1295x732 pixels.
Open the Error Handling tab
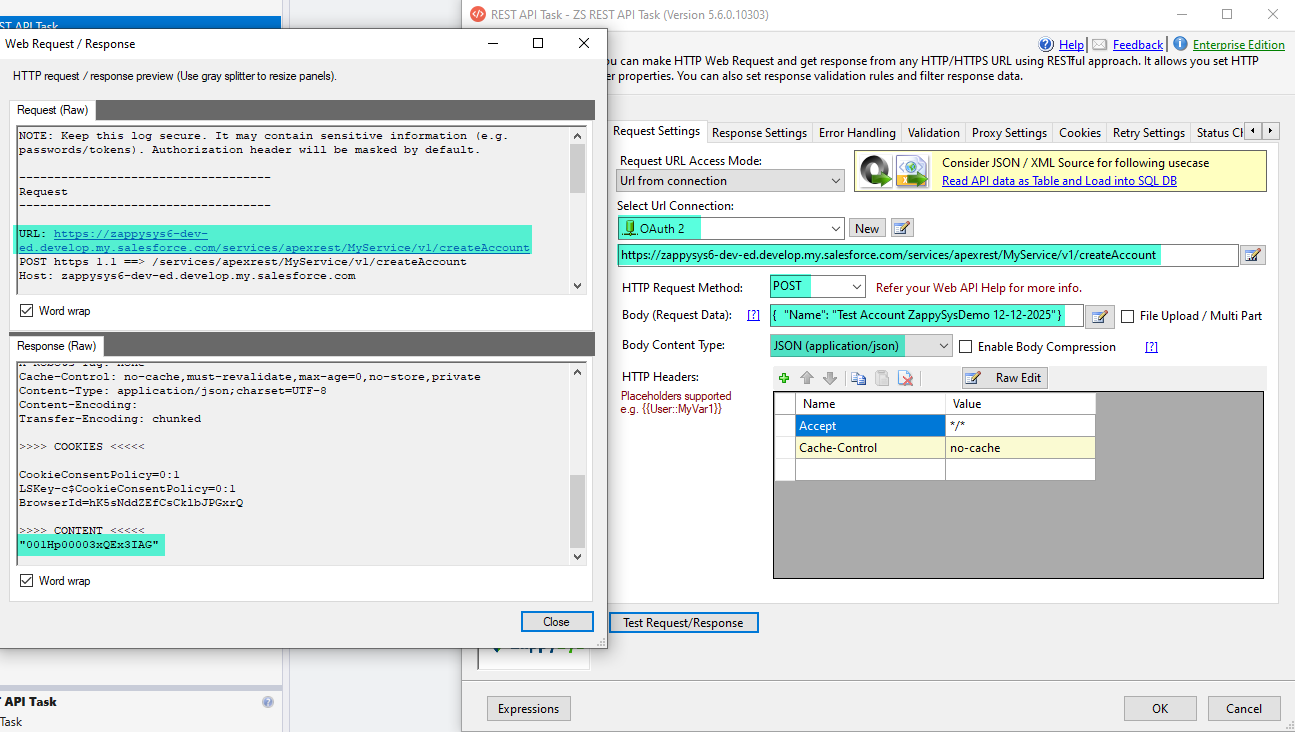pos(857,132)
